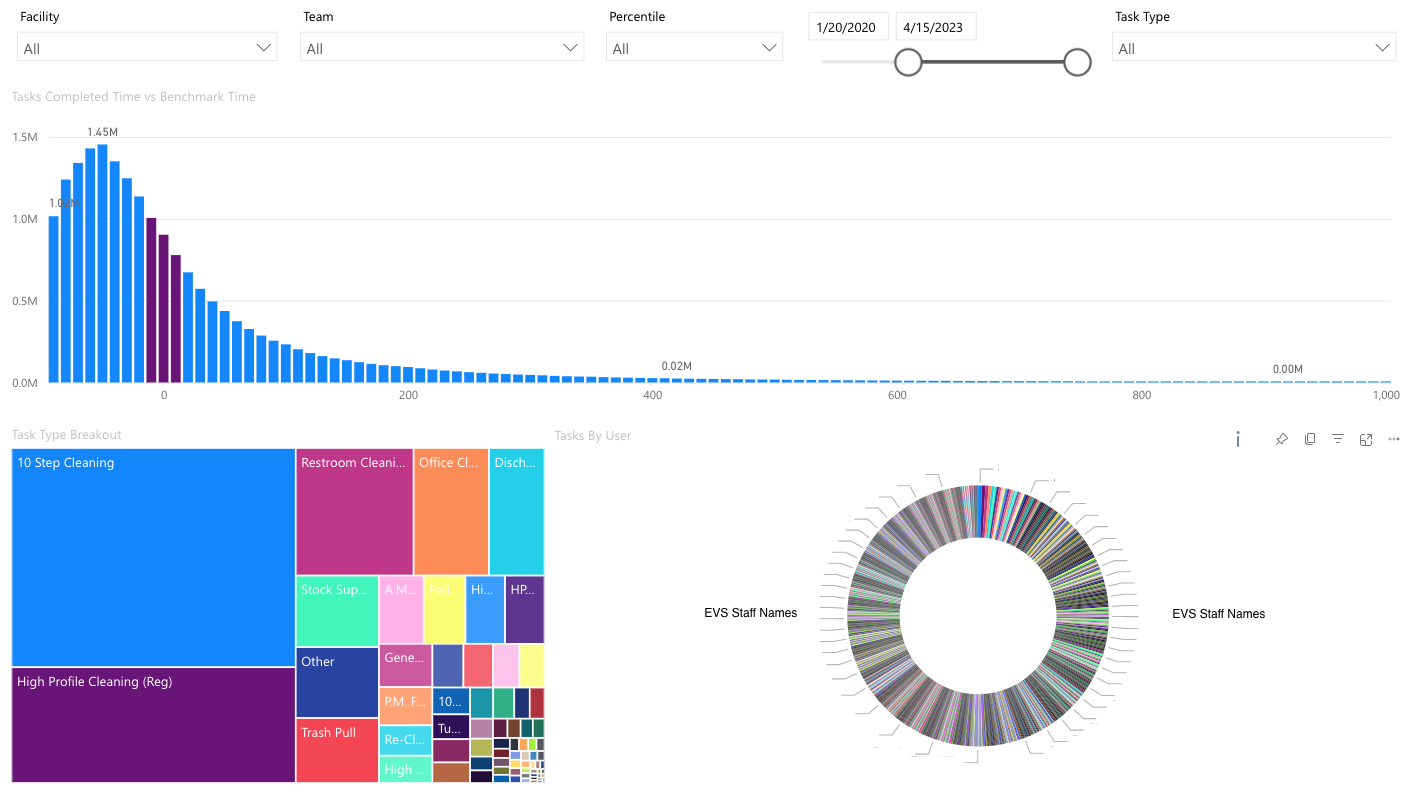Expand the Facility dropdown

[147, 48]
